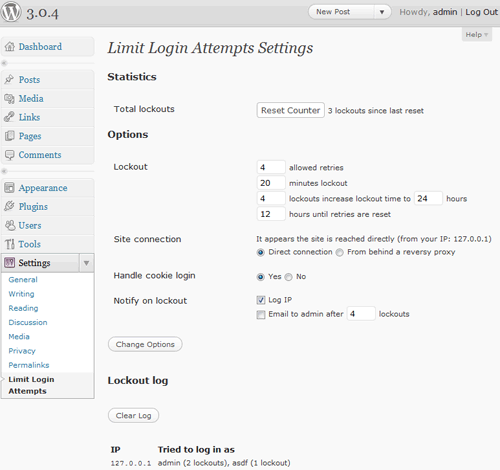Screen dimensions: 500x470
Task: Open the Media library icon
Action: tap(9, 98)
